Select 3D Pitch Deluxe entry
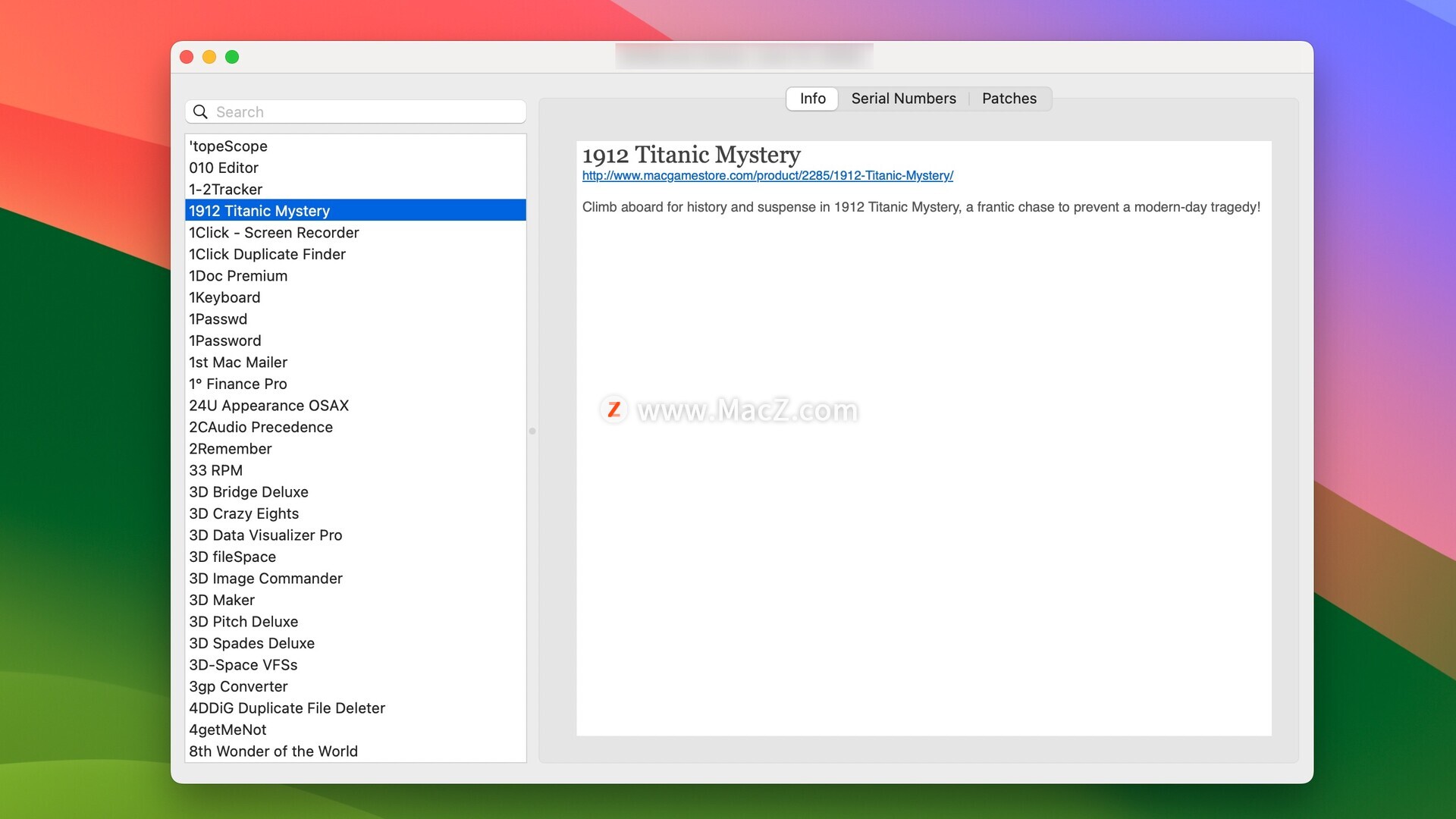Image resolution: width=1456 pixels, height=819 pixels. tap(355, 622)
